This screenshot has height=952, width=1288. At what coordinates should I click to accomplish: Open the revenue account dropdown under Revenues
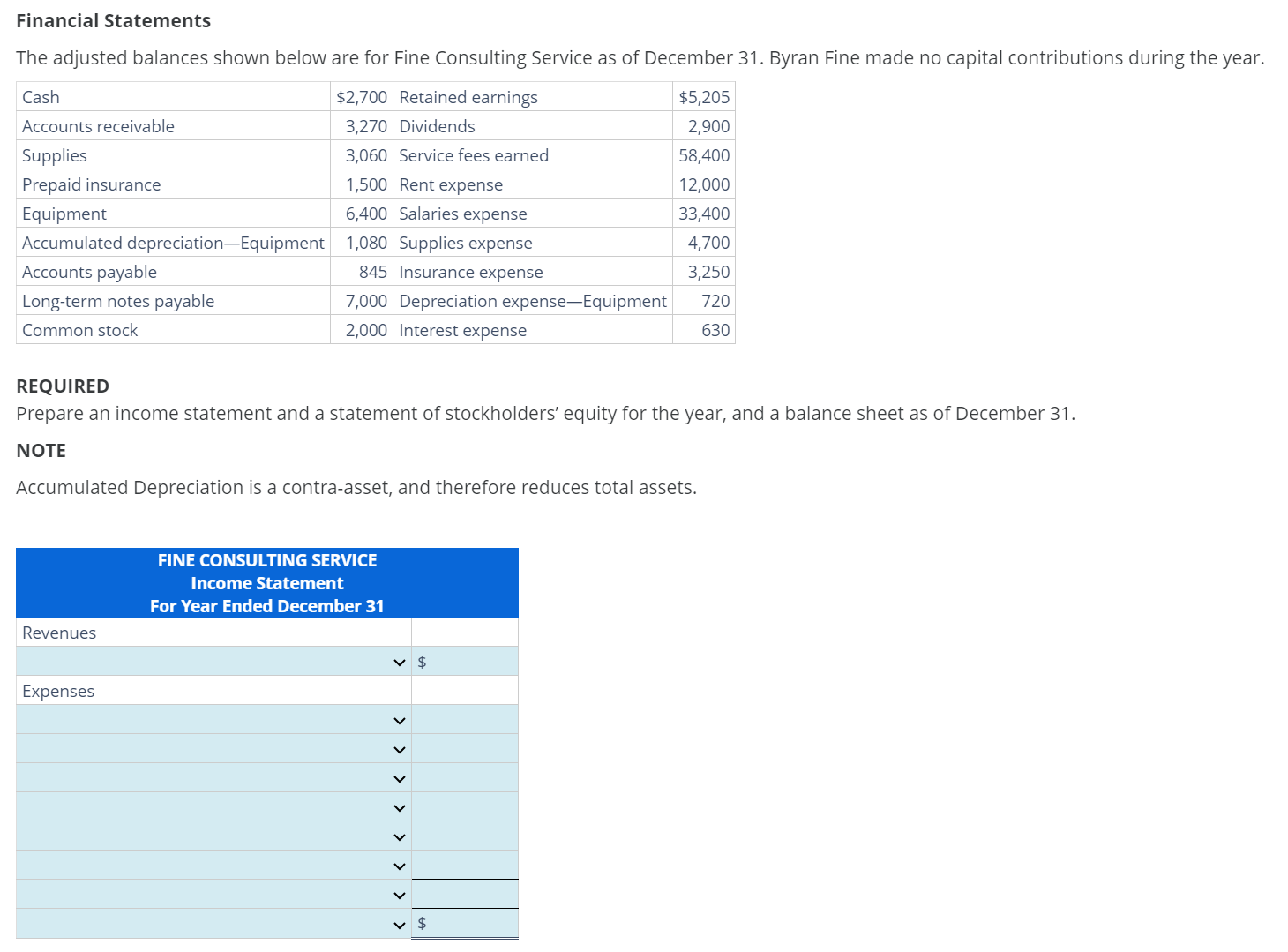pyautogui.click(x=399, y=661)
